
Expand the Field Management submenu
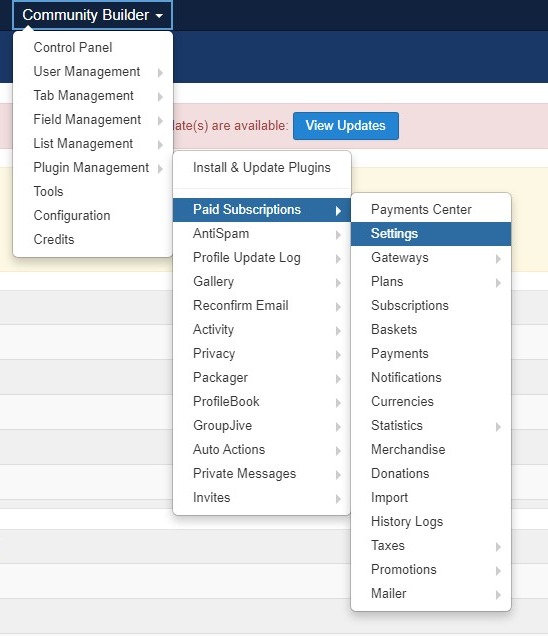pos(93,119)
